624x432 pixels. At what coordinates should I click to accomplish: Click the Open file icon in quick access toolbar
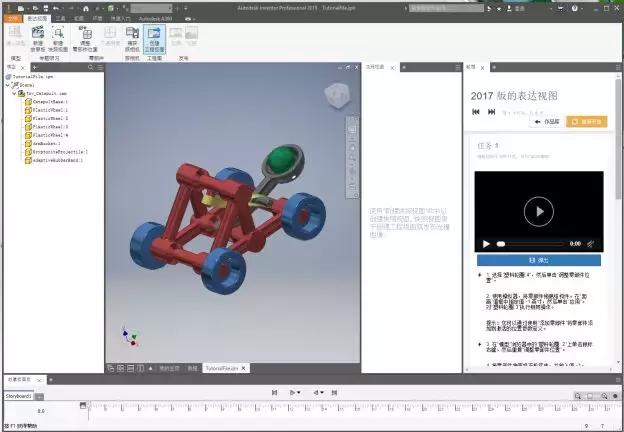click(35, 8)
